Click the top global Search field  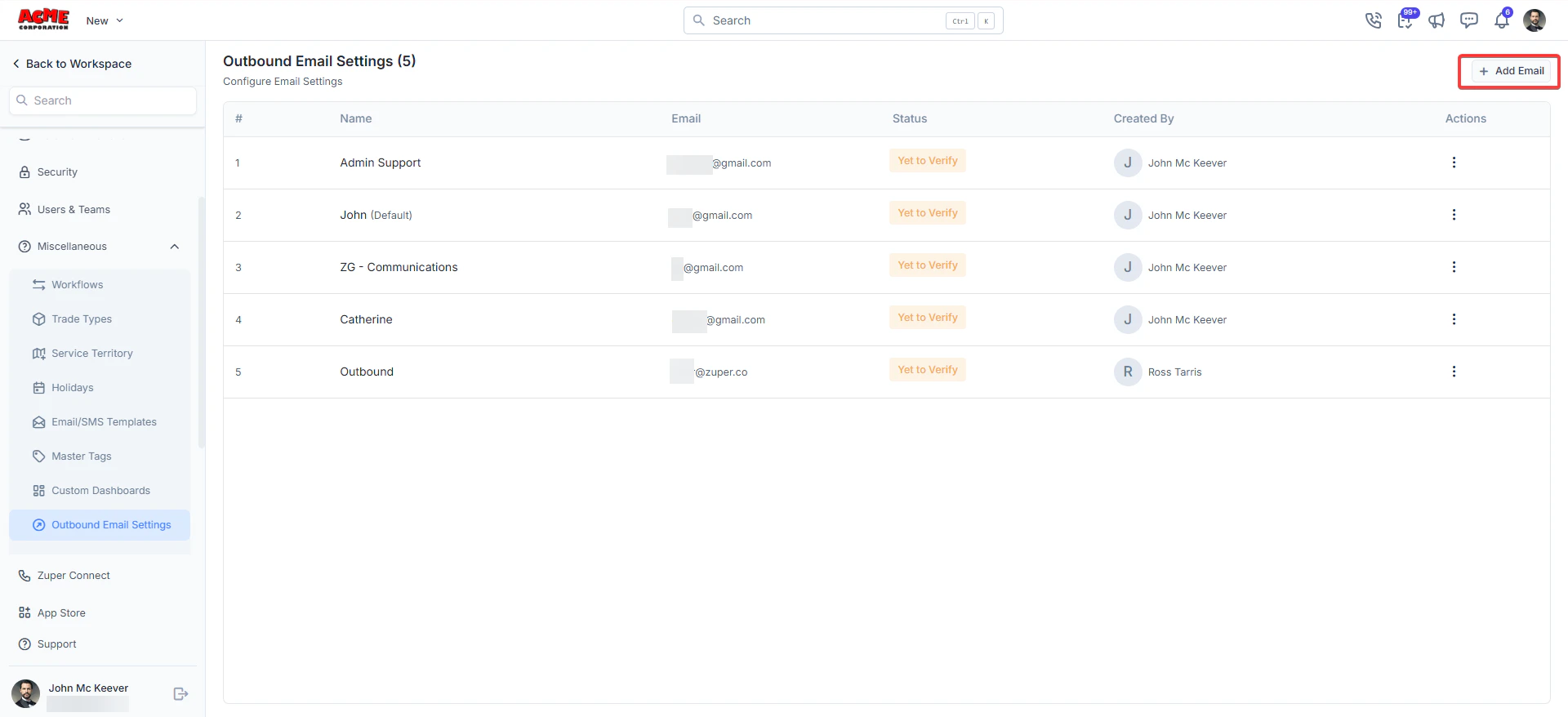[843, 20]
